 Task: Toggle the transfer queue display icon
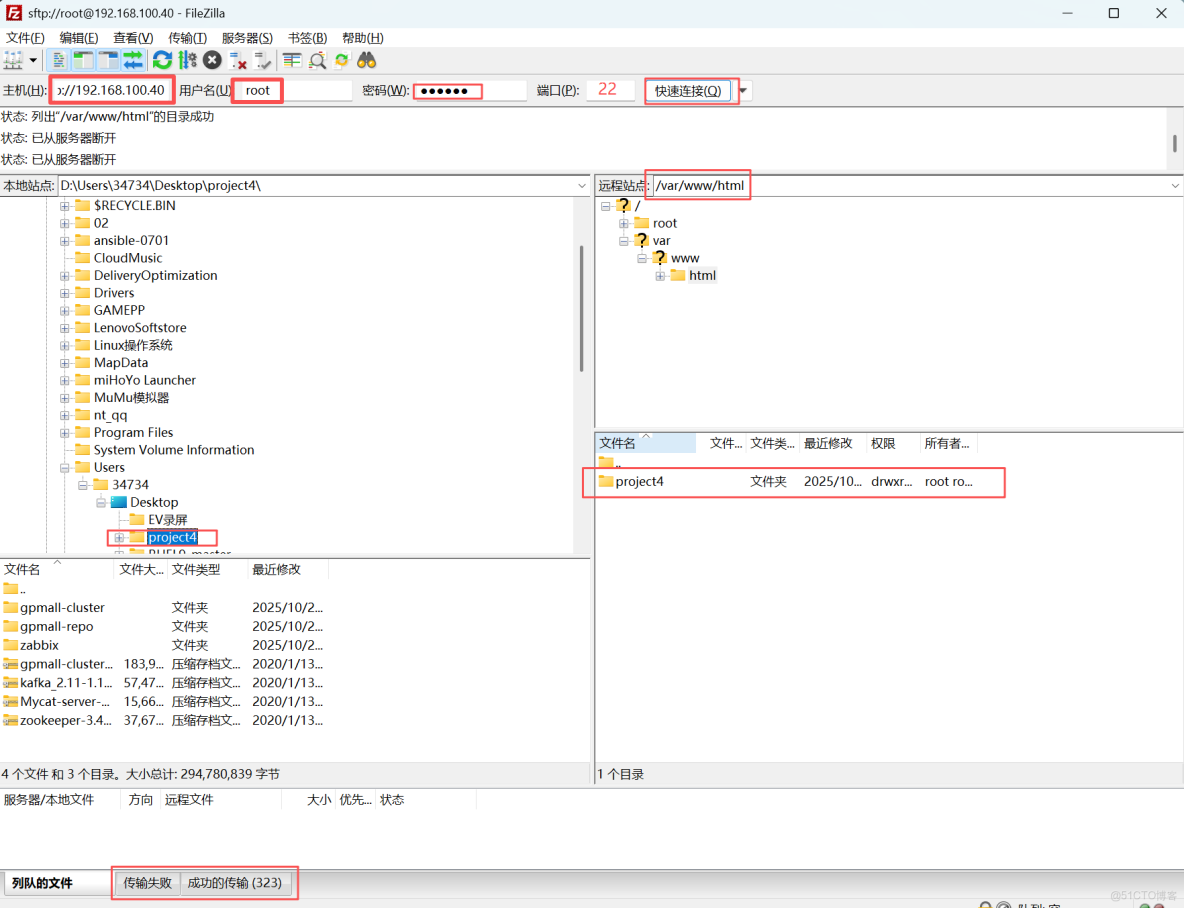click(x=133, y=60)
